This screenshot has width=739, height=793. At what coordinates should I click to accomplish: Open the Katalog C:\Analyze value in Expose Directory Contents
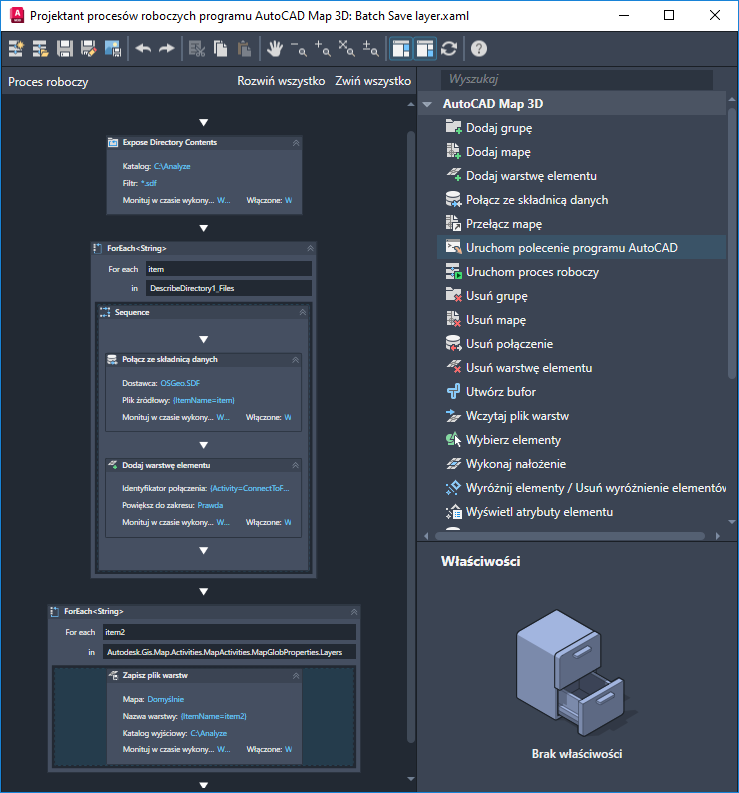tap(172, 166)
